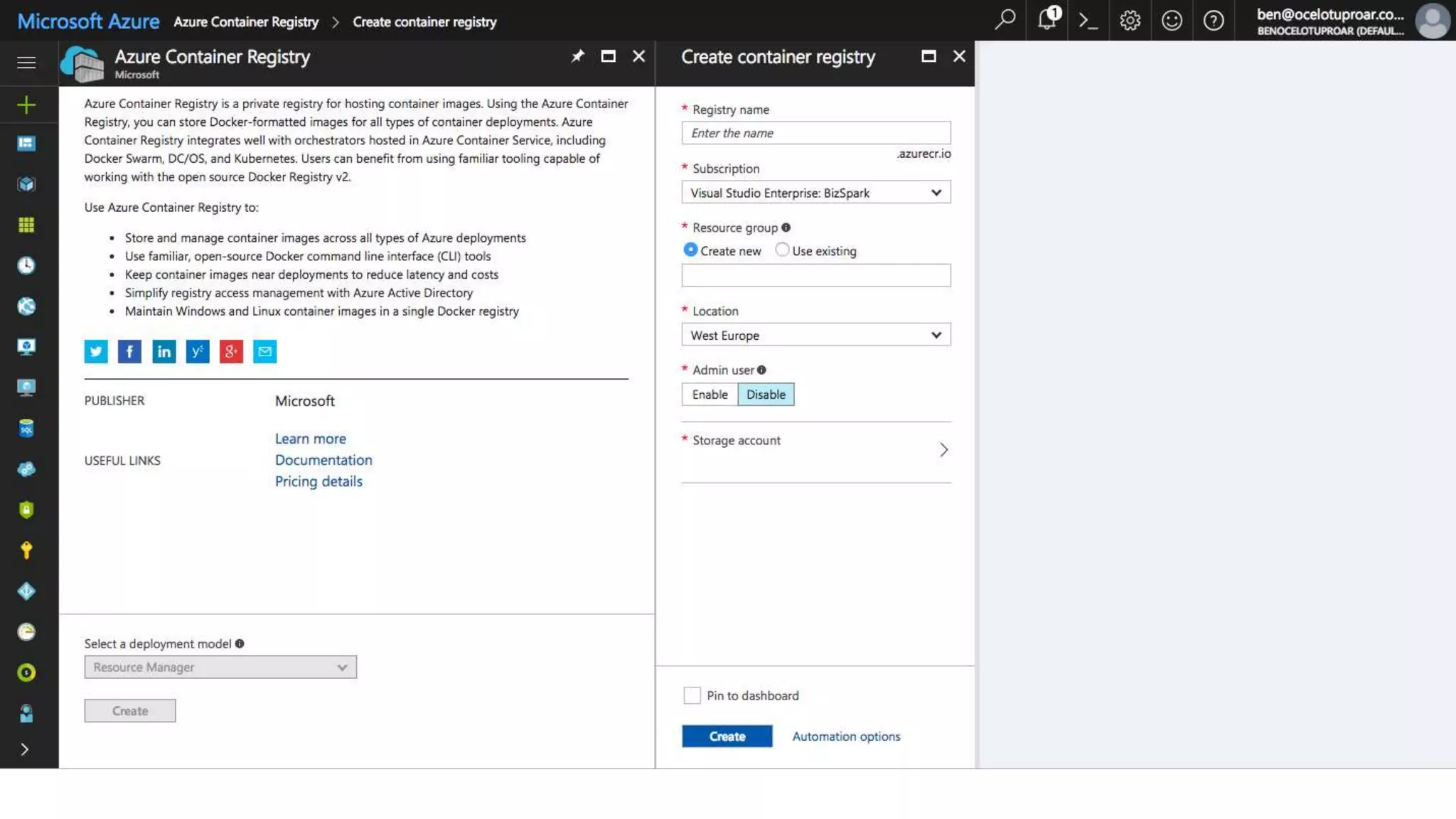Click the feedback smiley icon
The height and width of the screenshot is (819, 1456).
pos(1172,21)
